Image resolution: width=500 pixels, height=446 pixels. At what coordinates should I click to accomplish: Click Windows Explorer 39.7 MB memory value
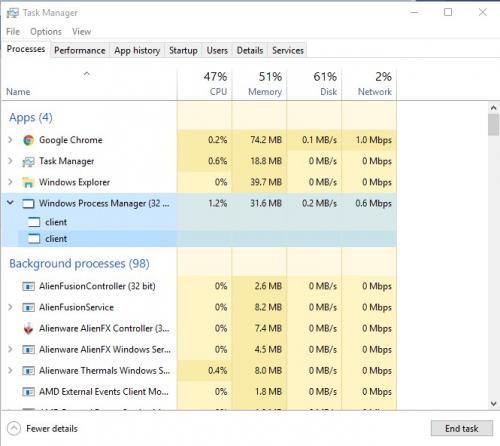pyautogui.click(x=266, y=182)
